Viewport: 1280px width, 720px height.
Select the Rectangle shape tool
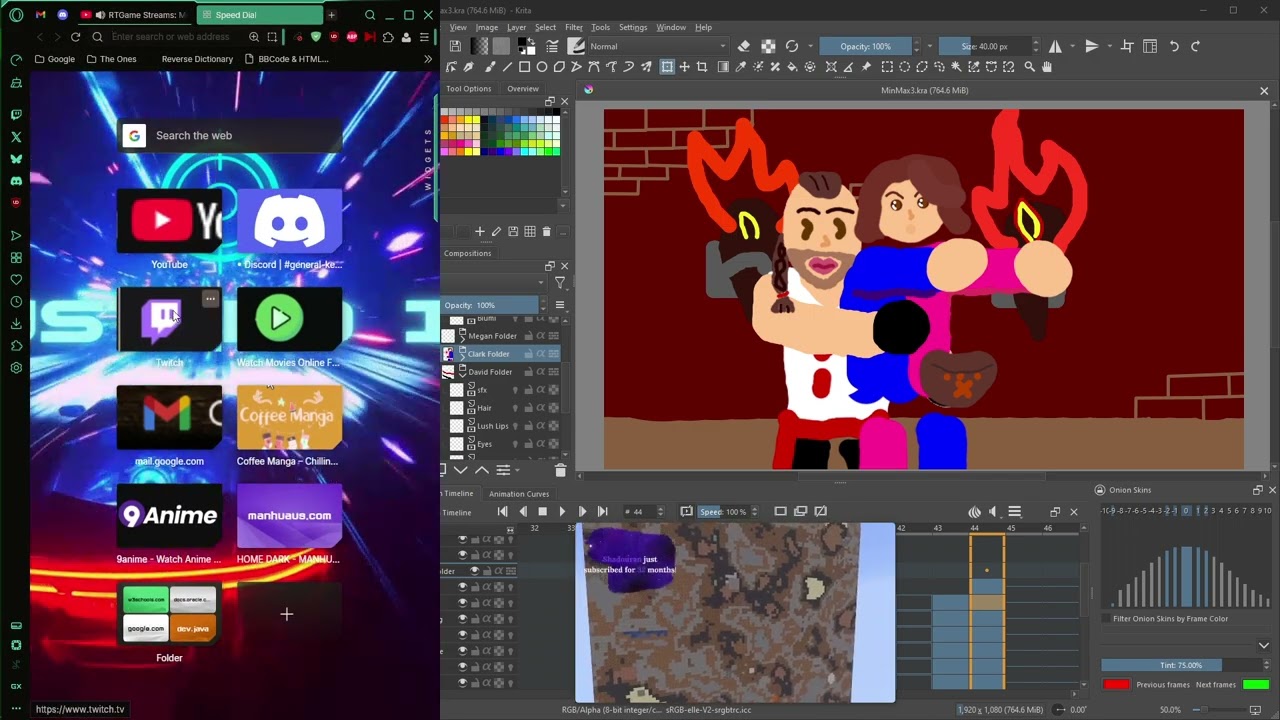tap(525, 67)
